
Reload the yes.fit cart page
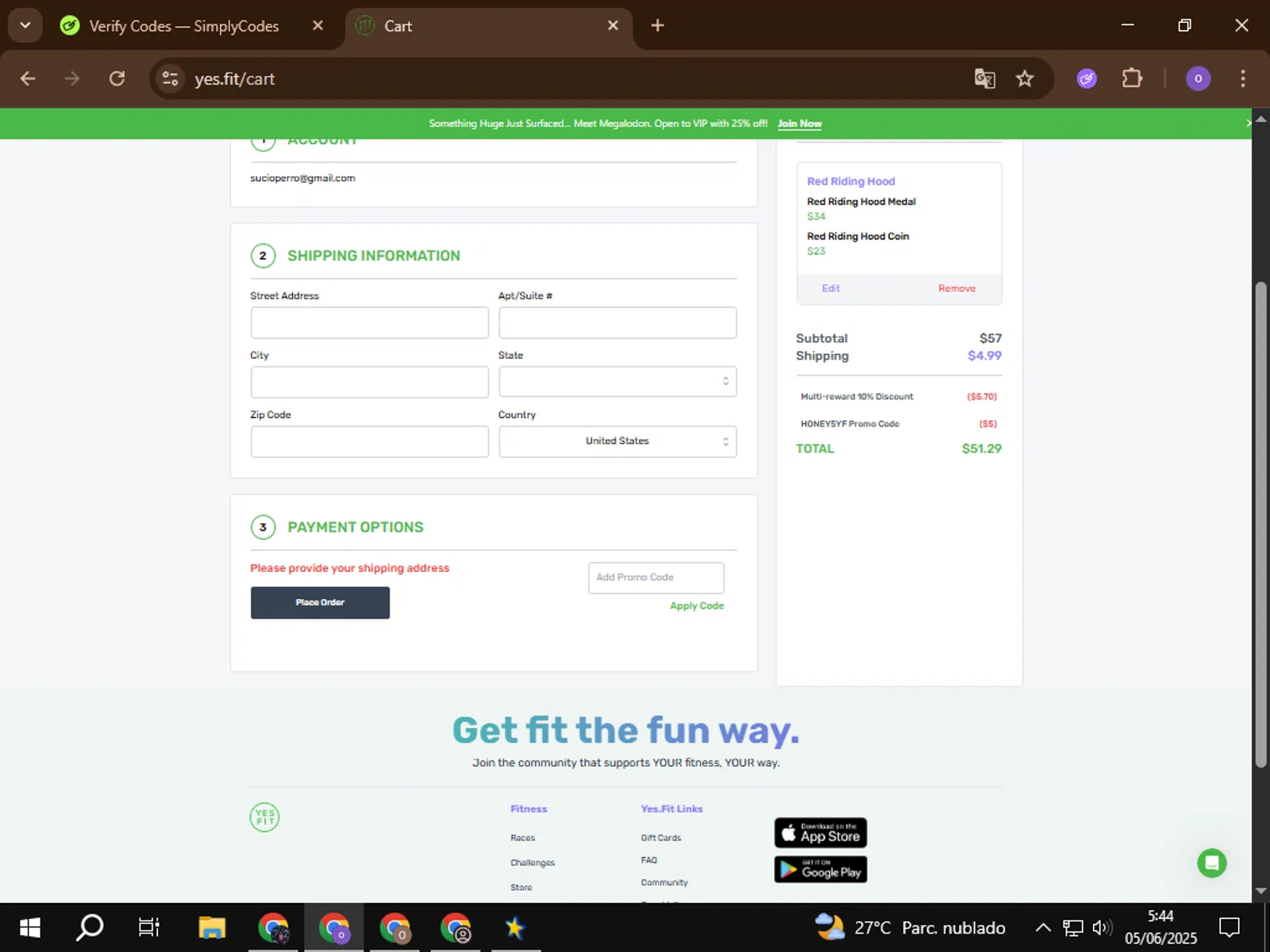[117, 79]
